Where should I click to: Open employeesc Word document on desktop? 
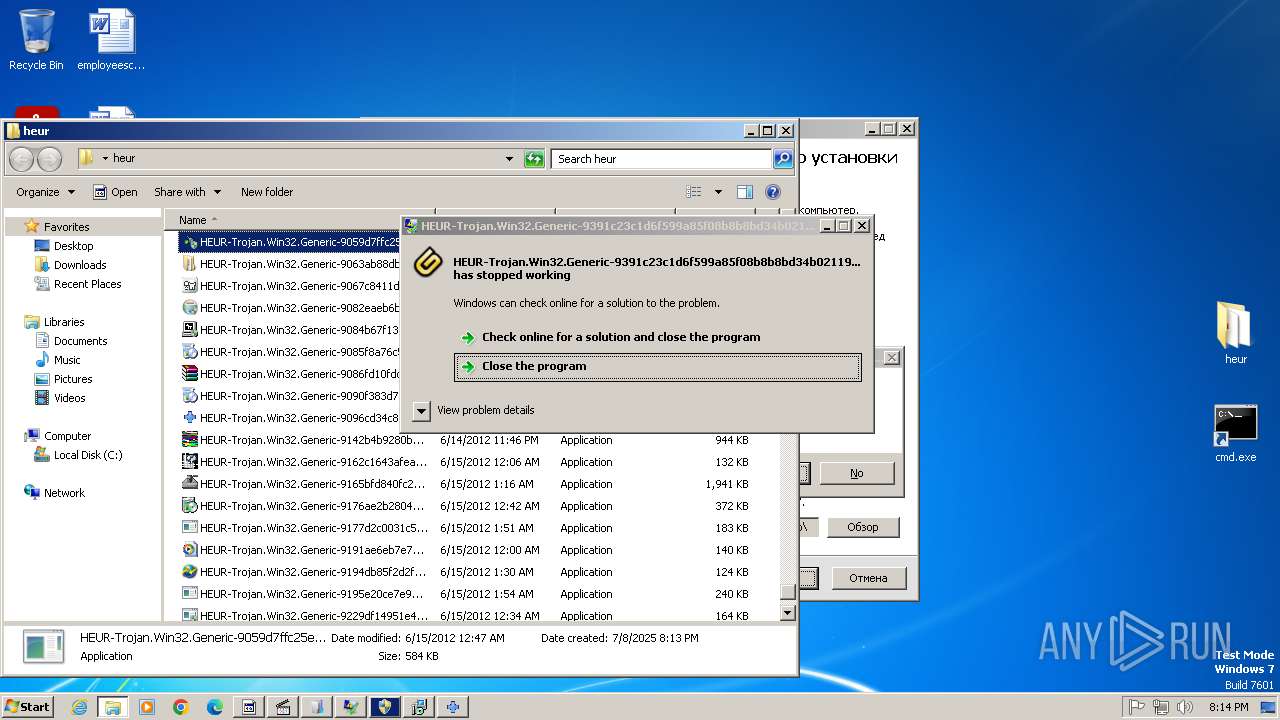[111, 40]
